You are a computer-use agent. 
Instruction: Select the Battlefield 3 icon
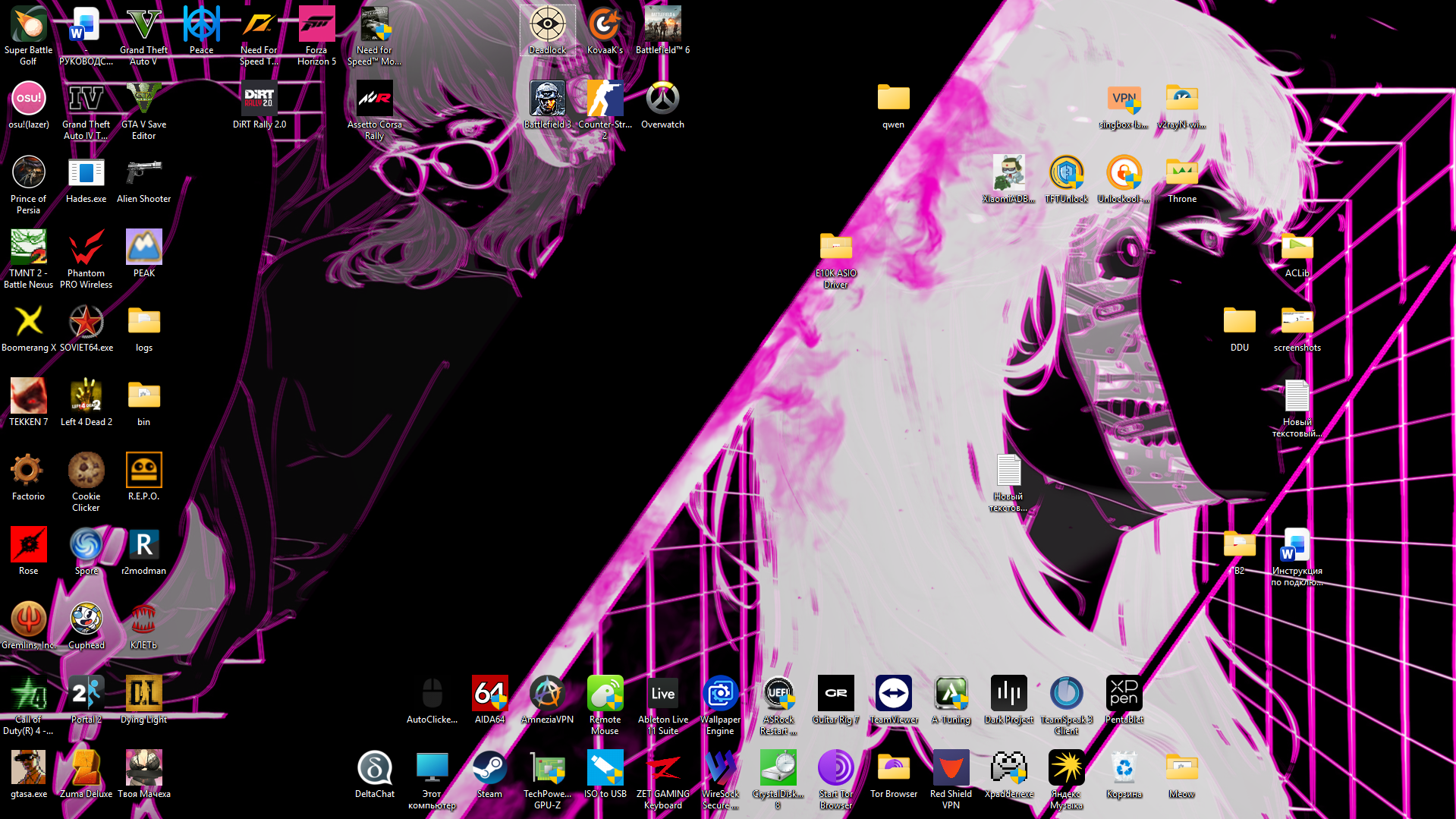pyautogui.click(x=548, y=105)
